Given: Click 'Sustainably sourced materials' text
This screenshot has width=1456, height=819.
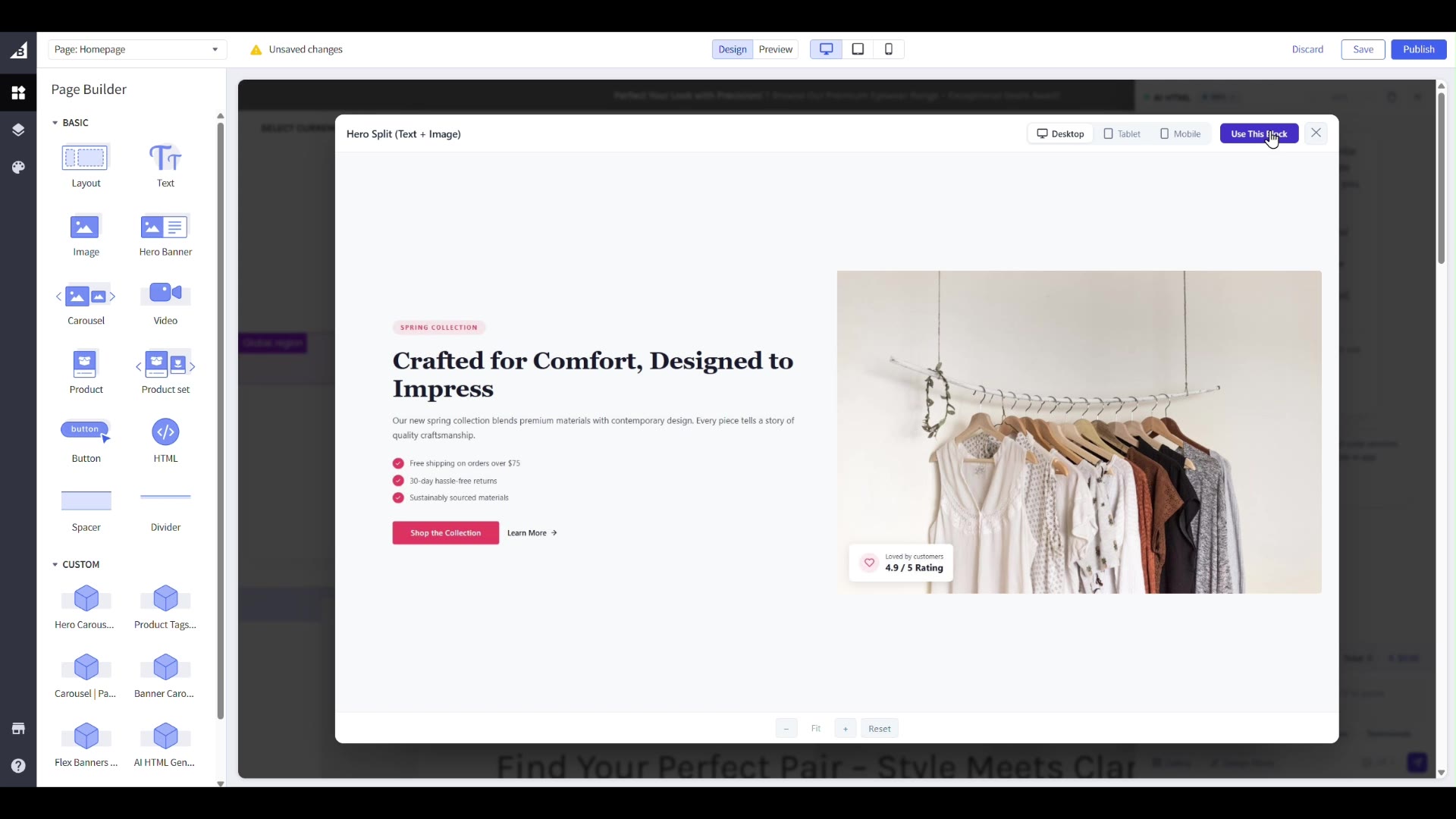Looking at the screenshot, I should point(459,498).
